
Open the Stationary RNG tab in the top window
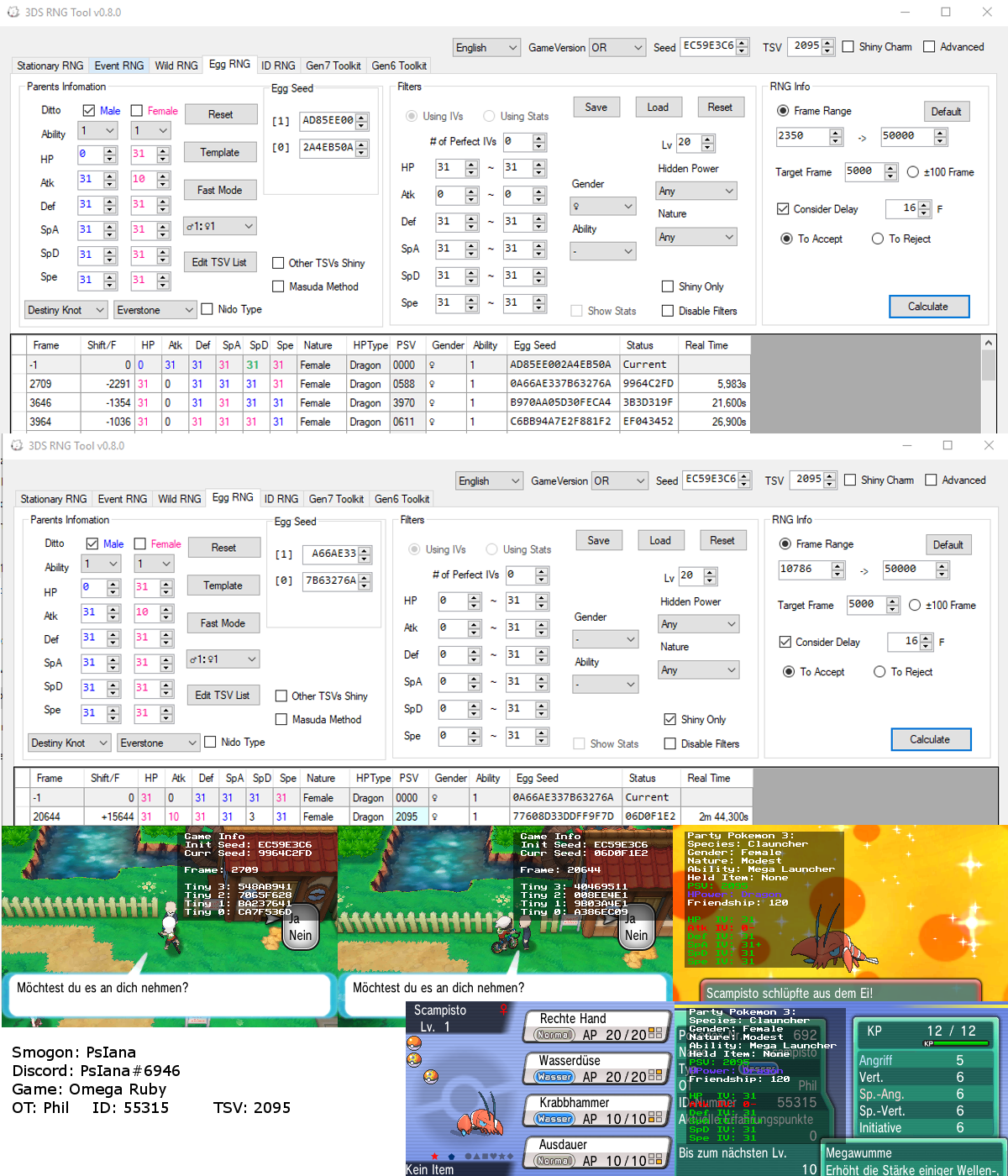50,66
